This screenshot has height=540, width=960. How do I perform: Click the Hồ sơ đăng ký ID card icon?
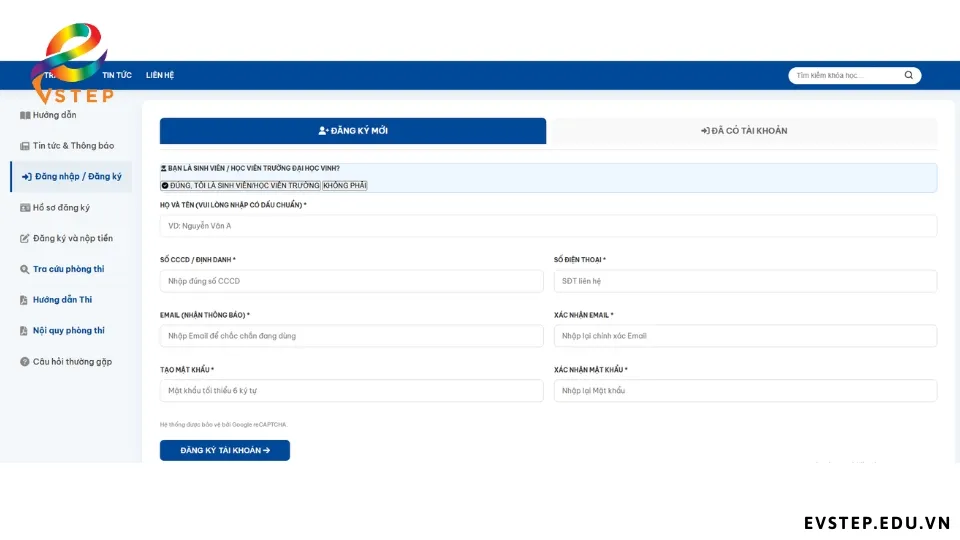point(25,208)
